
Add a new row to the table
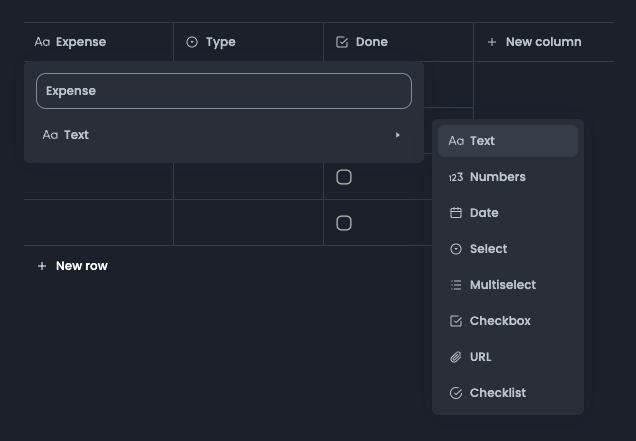(x=81, y=266)
